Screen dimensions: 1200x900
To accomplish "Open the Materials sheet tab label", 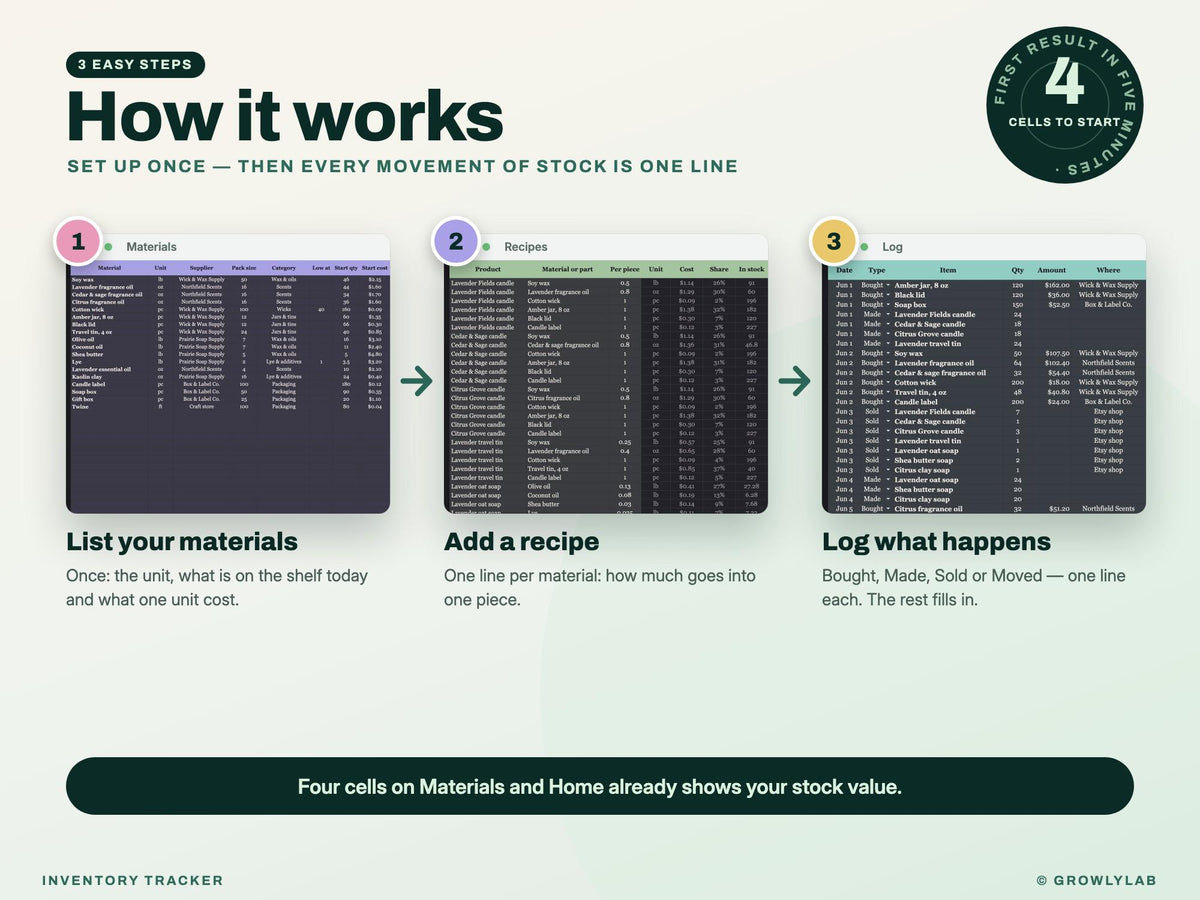I will pyautogui.click(x=151, y=247).
